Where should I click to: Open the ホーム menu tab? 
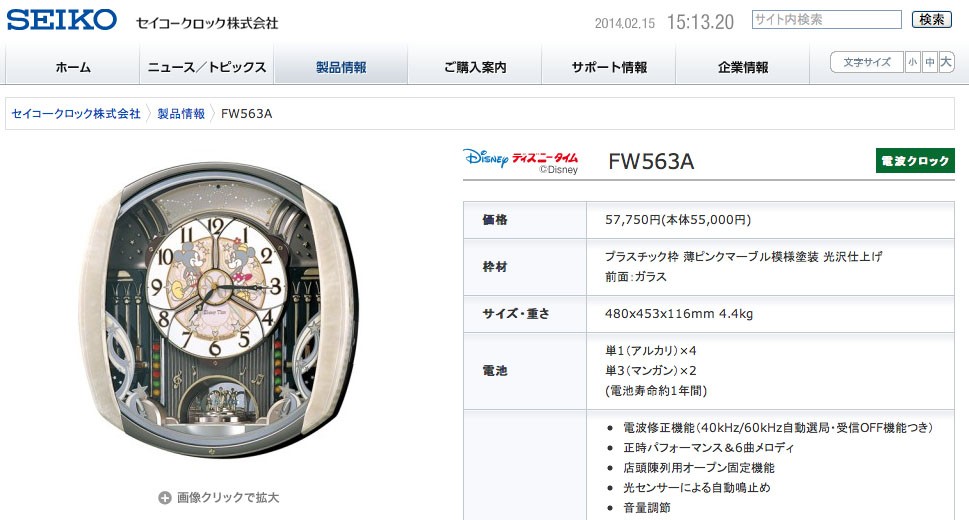point(73,67)
